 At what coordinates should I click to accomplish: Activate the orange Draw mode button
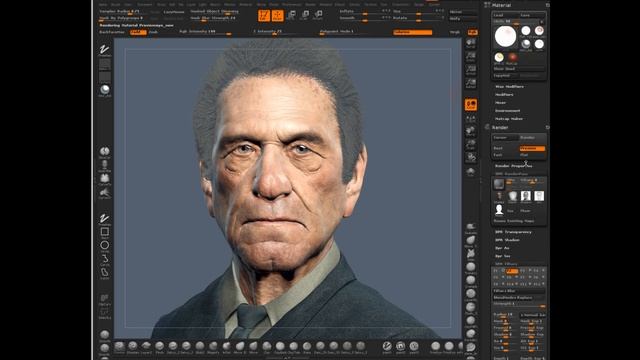point(278,16)
